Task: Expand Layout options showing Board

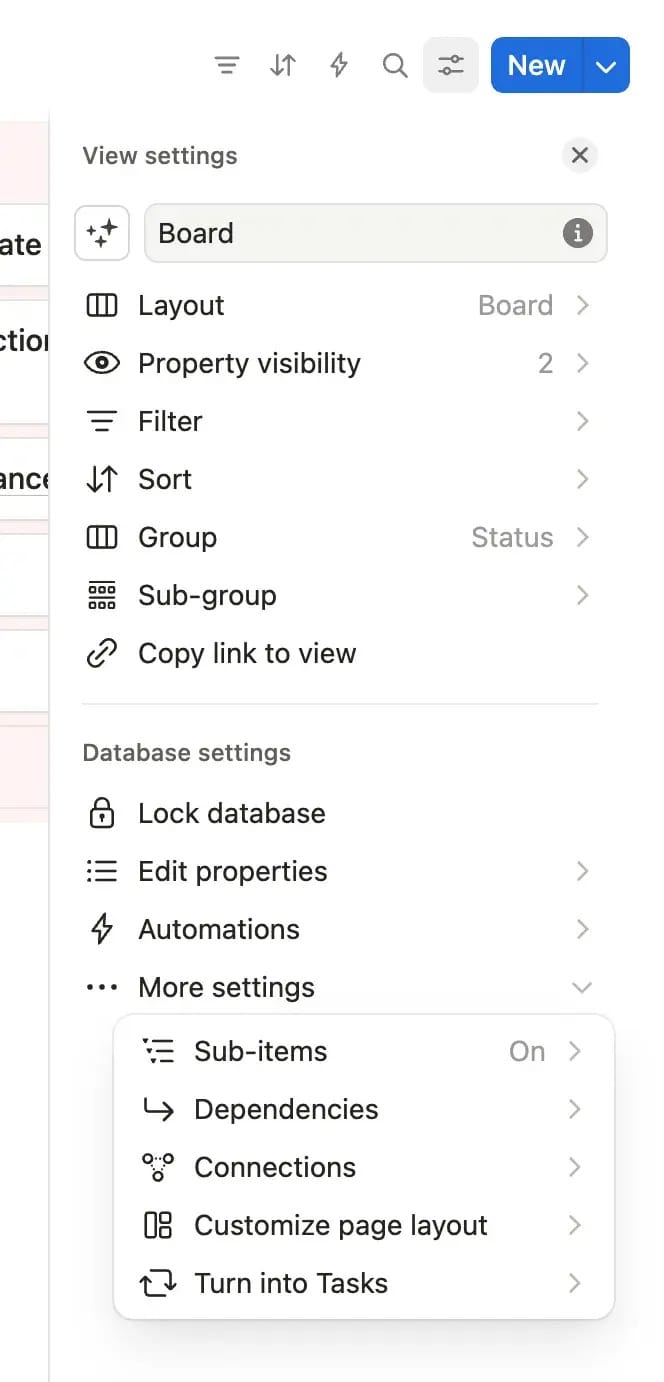Action: 340,305
